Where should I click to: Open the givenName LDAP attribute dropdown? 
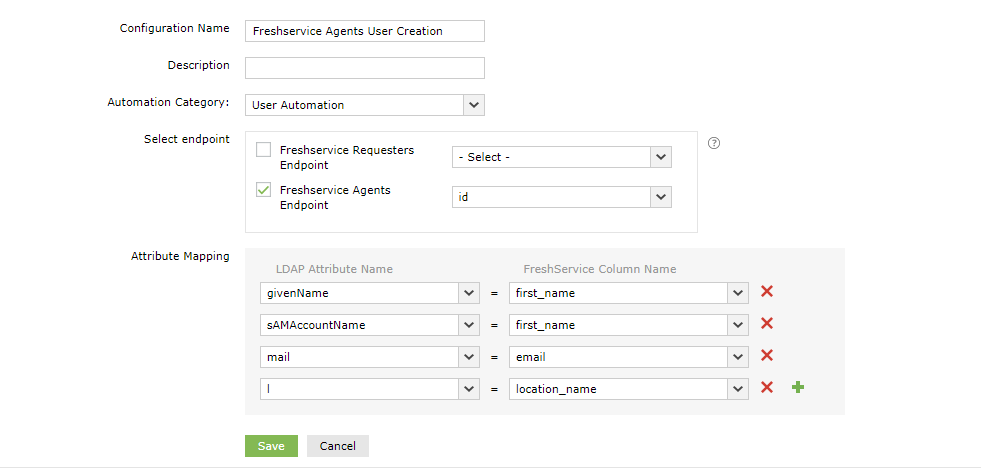[469, 293]
